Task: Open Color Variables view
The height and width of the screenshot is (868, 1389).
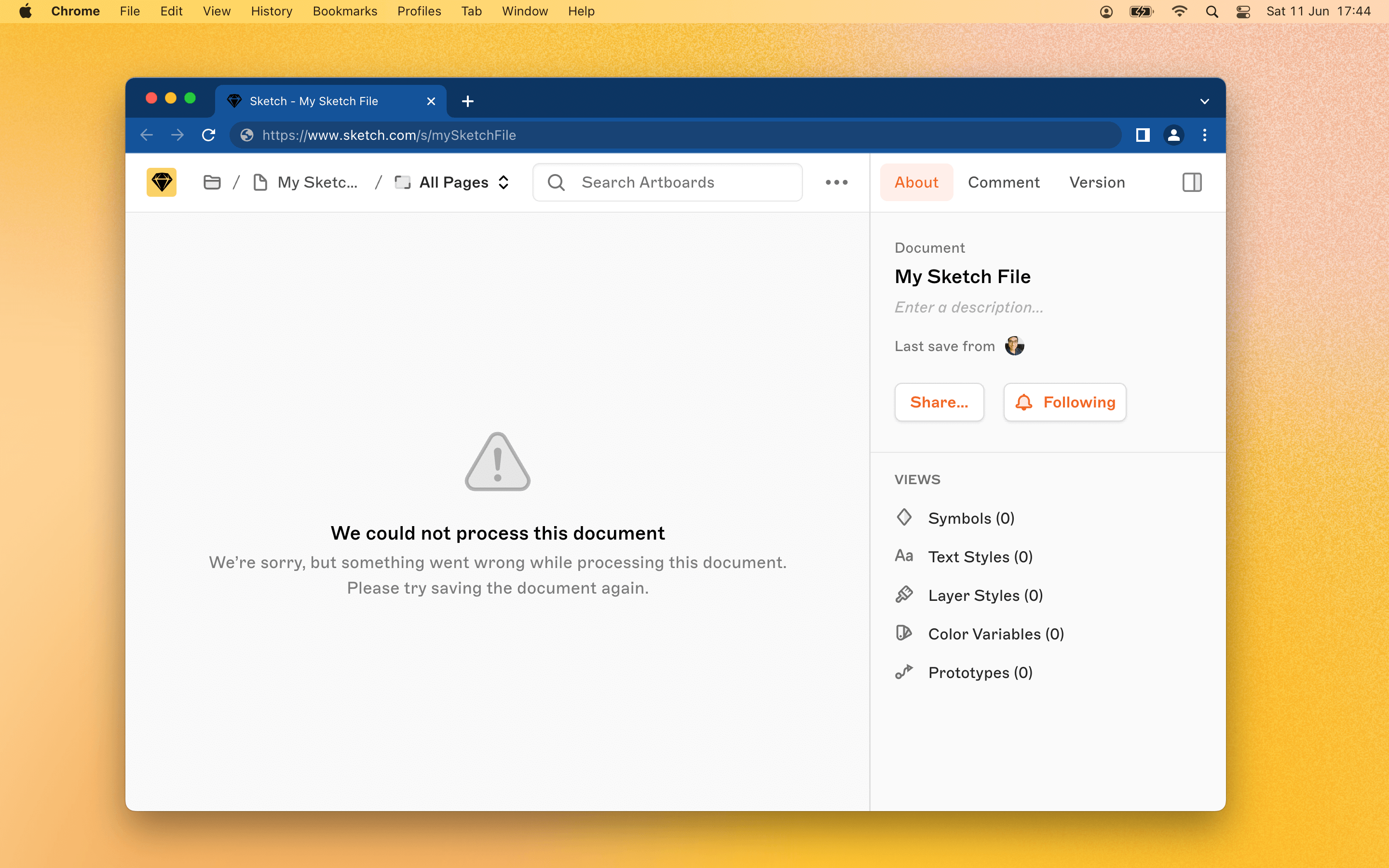Action: pyautogui.click(x=995, y=634)
